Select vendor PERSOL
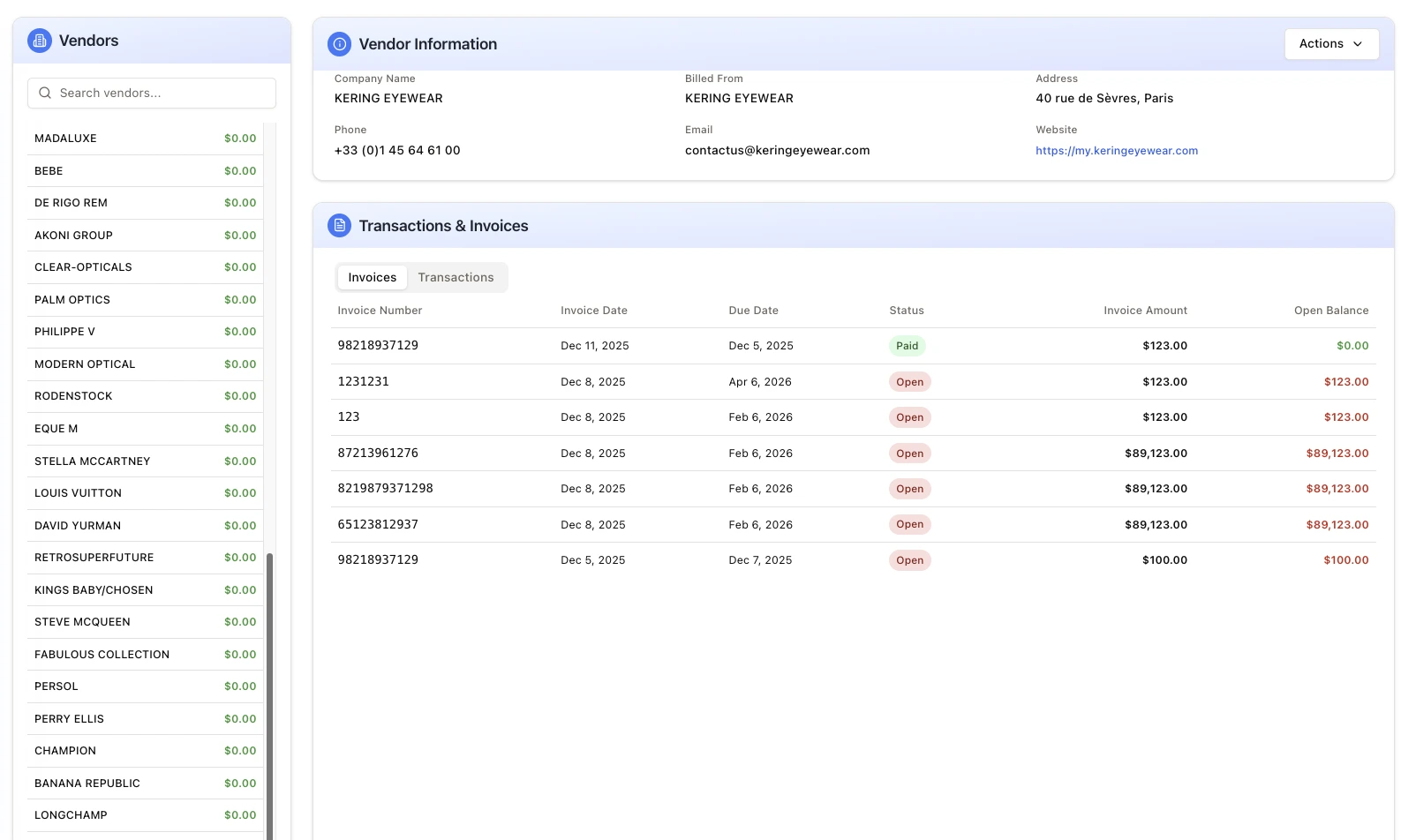Image resolution: width=1401 pixels, height=840 pixels. point(145,686)
